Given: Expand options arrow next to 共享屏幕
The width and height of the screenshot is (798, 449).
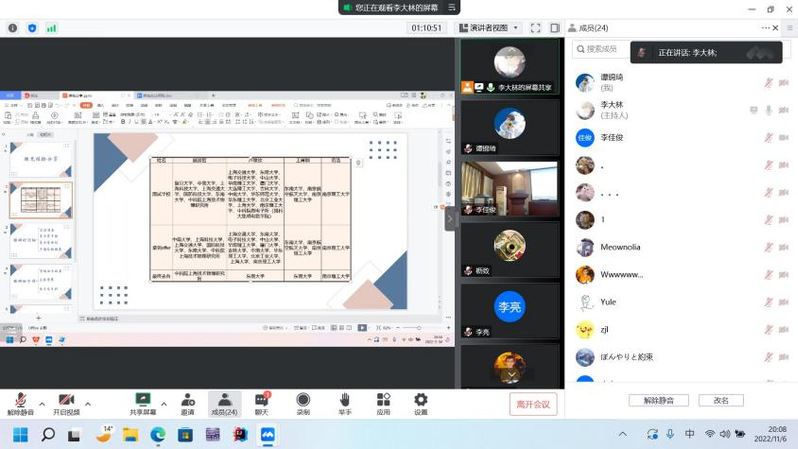Looking at the screenshot, I should click(165, 405).
